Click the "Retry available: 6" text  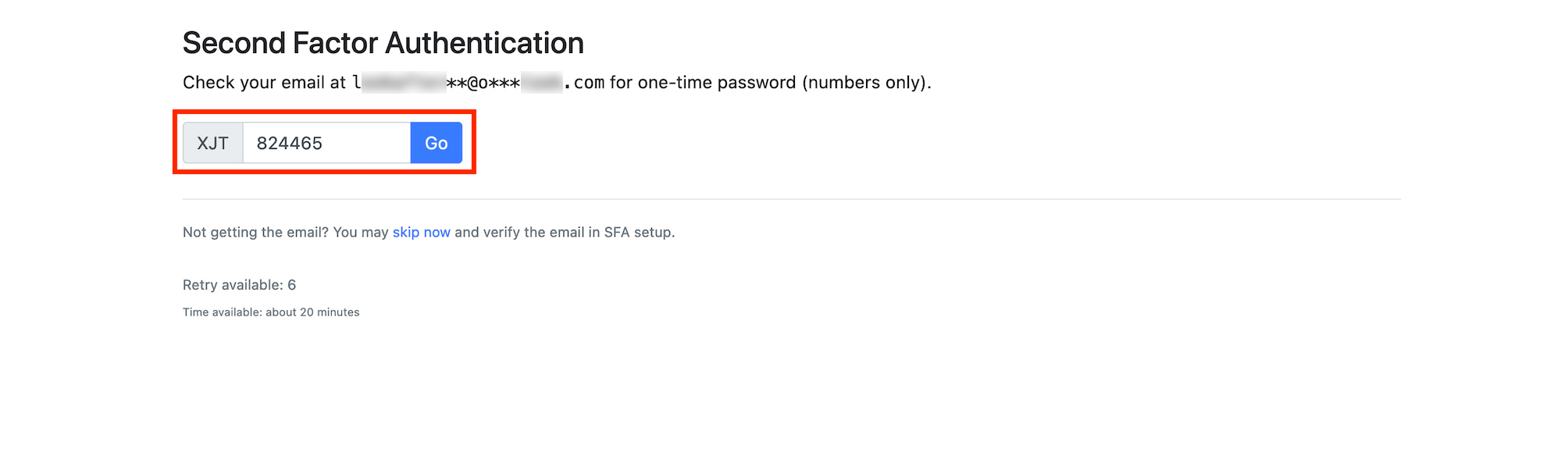(x=239, y=285)
